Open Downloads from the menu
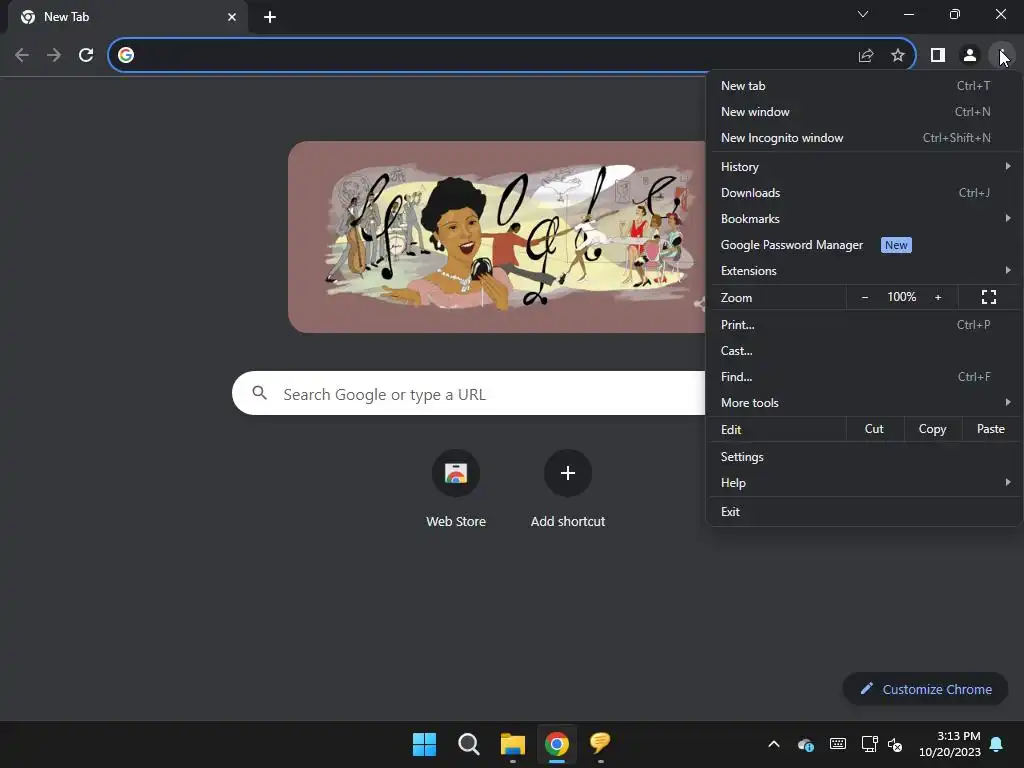This screenshot has height=768, width=1024. (864, 193)
